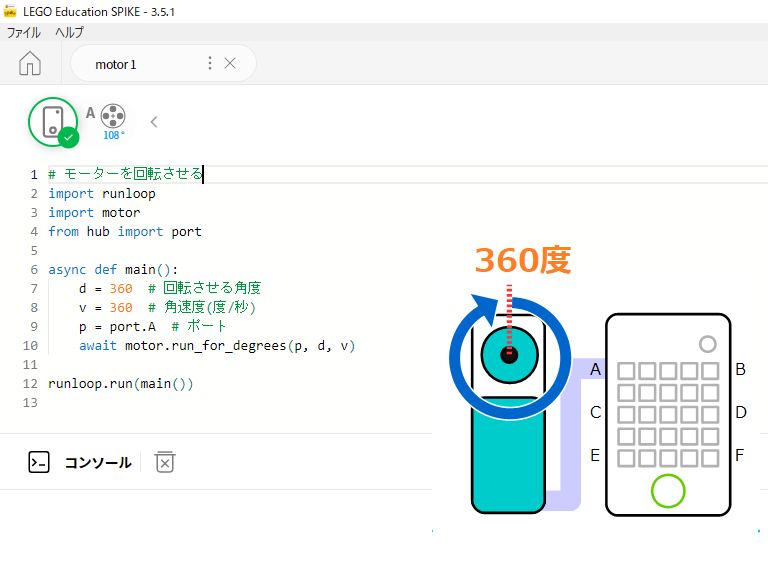Click the 'async def main():' line

113,269
